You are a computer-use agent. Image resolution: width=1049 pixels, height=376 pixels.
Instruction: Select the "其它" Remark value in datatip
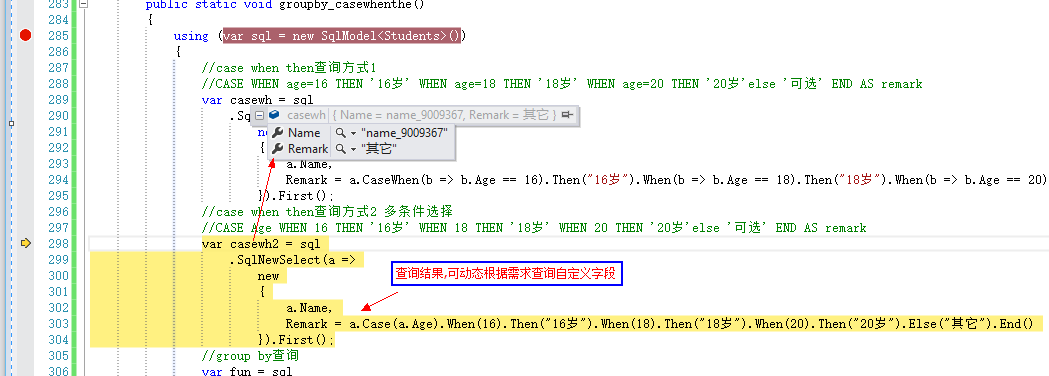(378, 149)
